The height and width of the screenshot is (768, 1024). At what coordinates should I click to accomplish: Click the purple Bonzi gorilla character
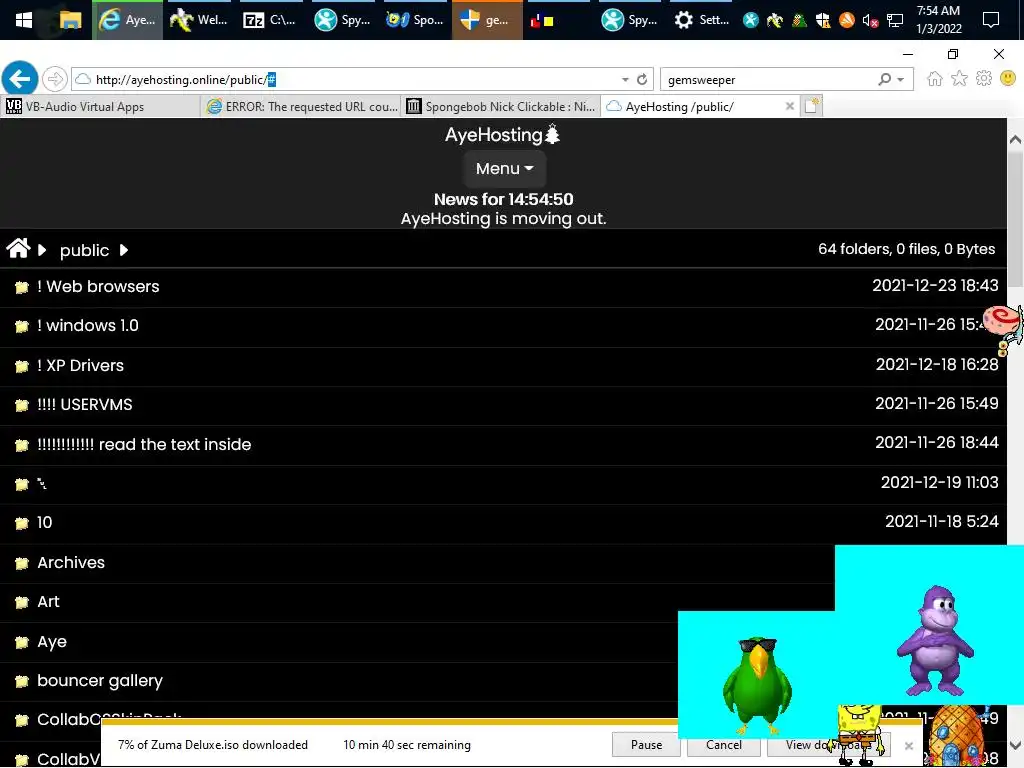935,641
